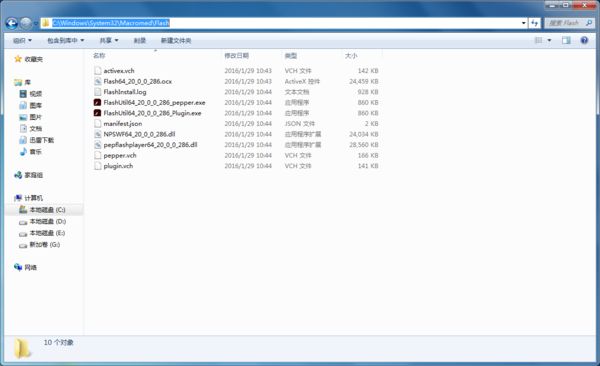Open the 视频 (Videos) library

[x=31, y=94]
